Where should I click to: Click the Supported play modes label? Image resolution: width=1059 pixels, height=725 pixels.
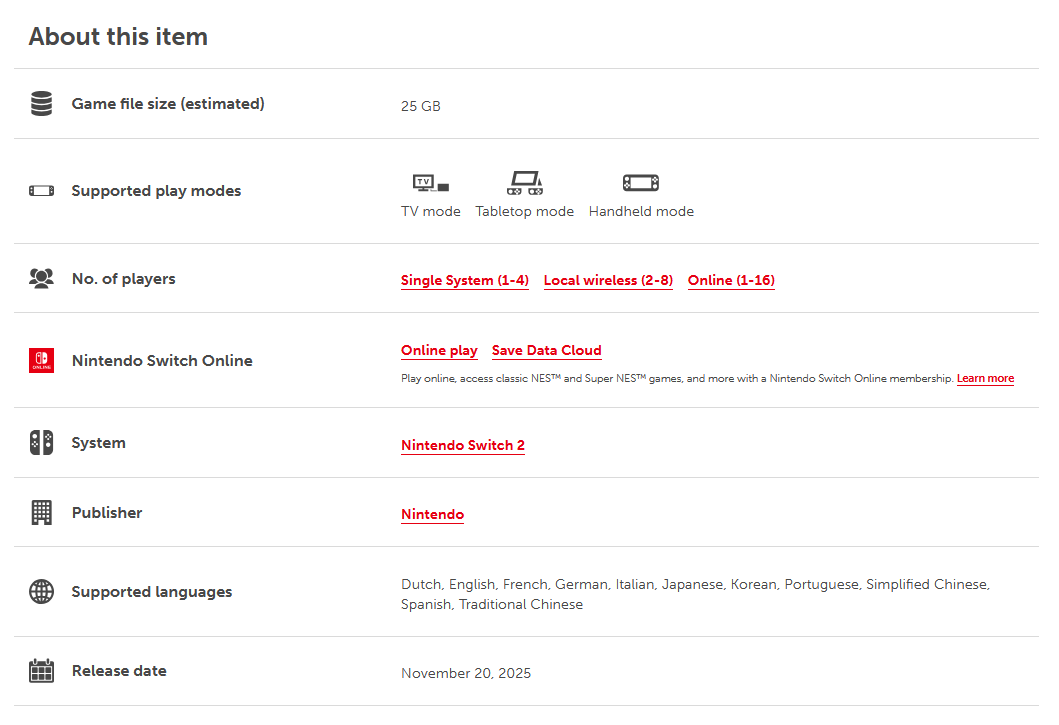pyautogui.click(x=156, y=191)
